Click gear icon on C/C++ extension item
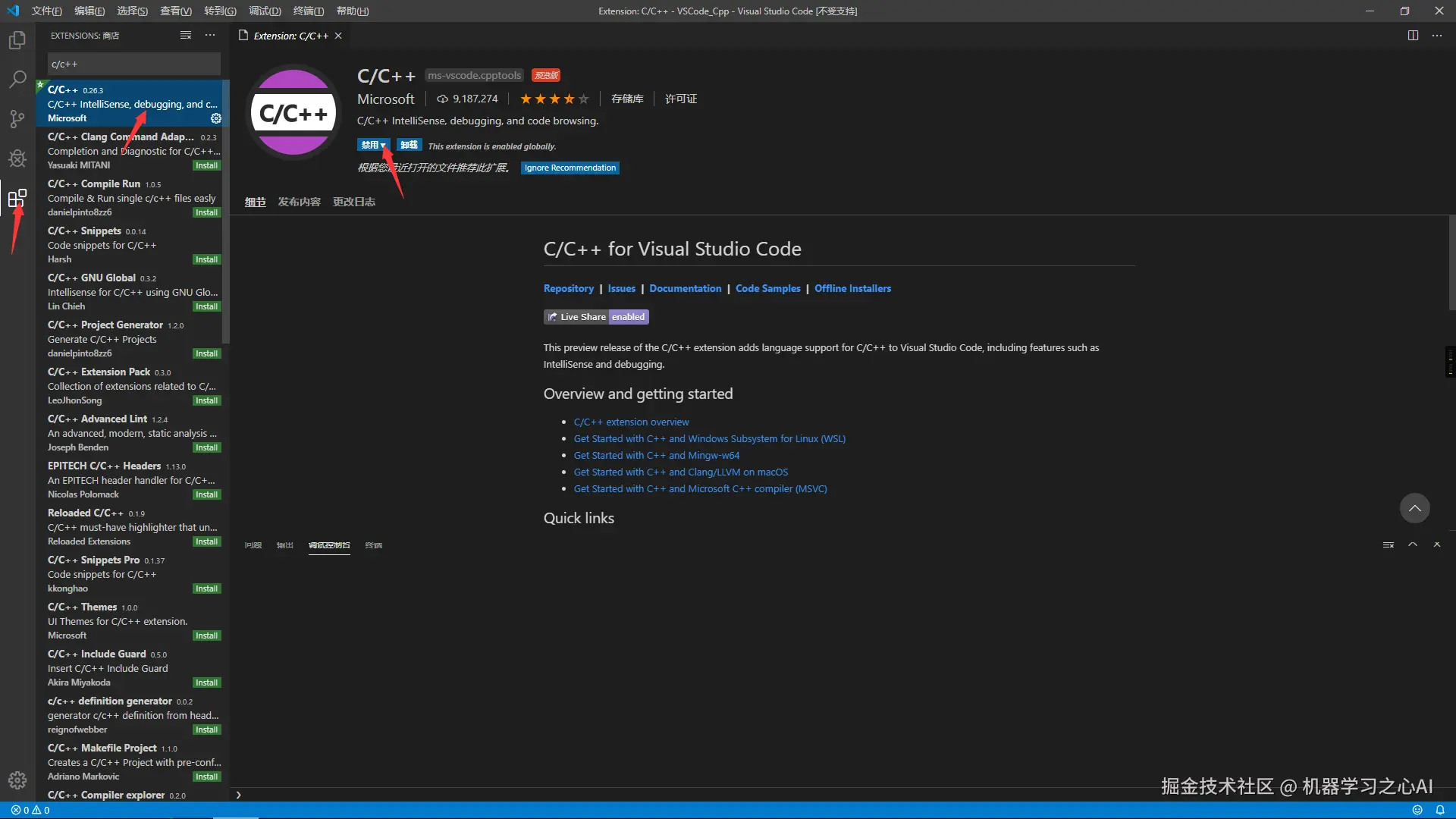Image resolution: width=1456 pixels, height=819 pixels. coord(216,118)
